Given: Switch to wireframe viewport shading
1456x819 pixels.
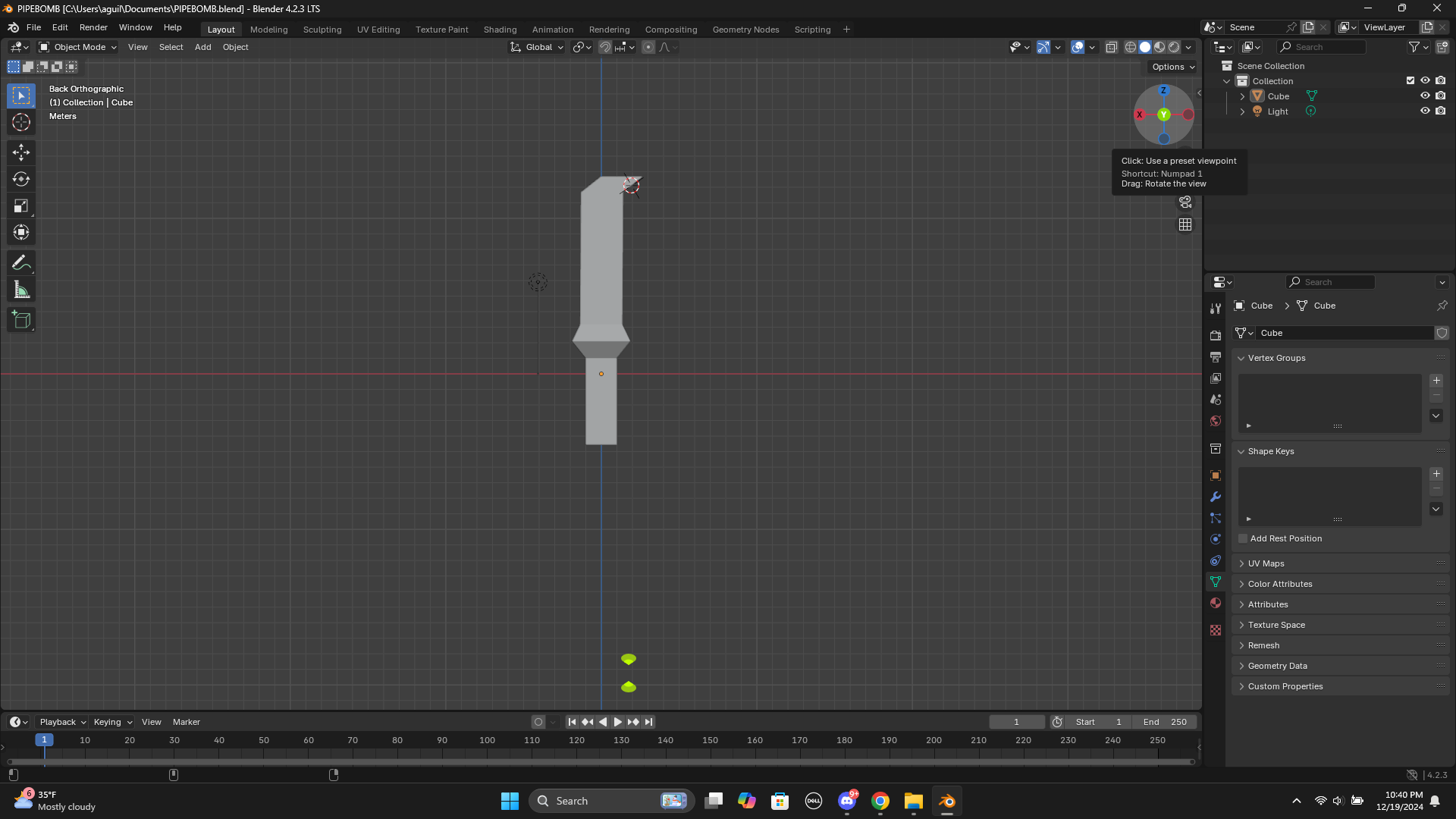Looking at the screenshot, I should [x=1131, y=47].
